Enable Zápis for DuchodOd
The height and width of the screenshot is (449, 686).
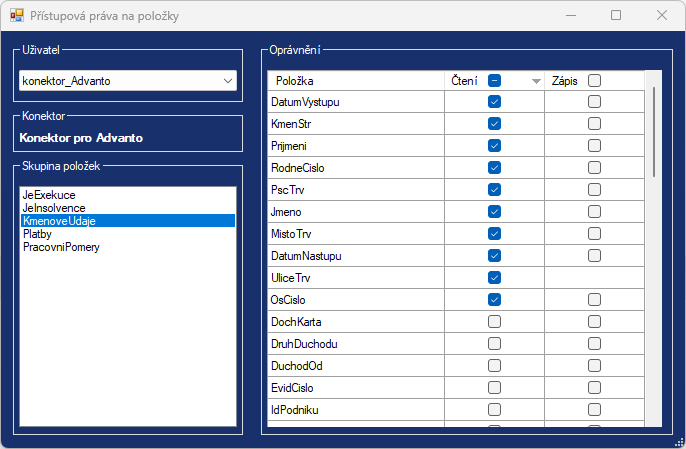coord(594,366)
